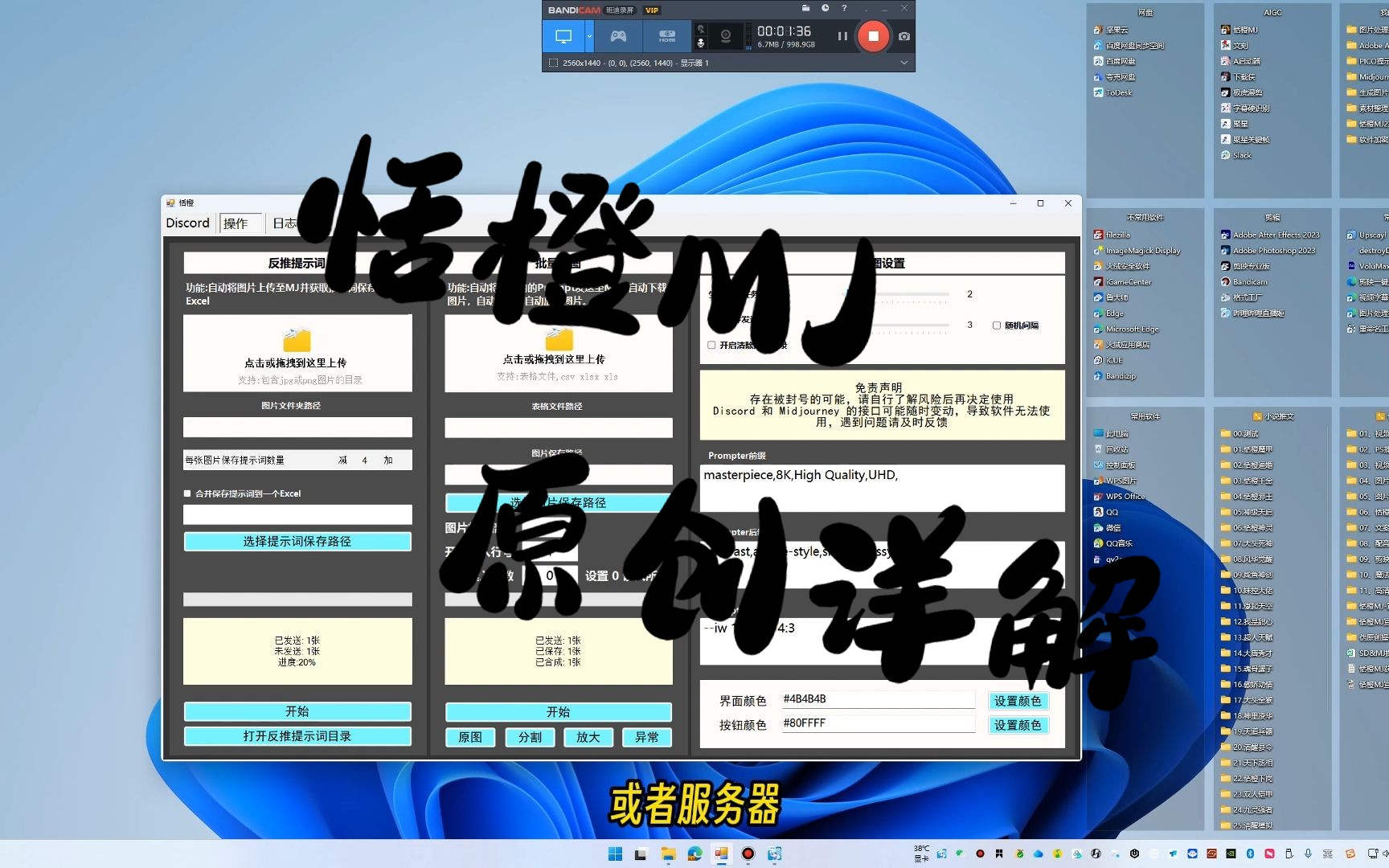Open Task View icon on taskbar

tap(641, 854)
